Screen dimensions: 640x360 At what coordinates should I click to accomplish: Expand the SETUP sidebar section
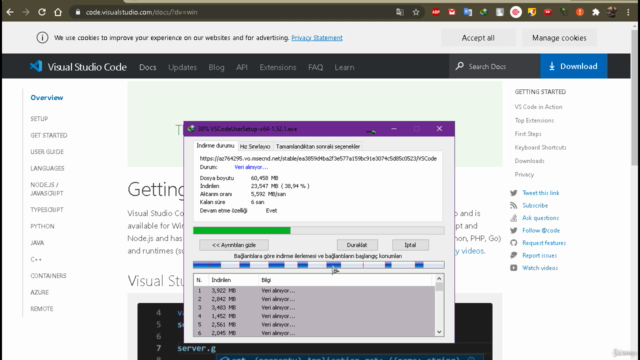click(x=39, y=119)
